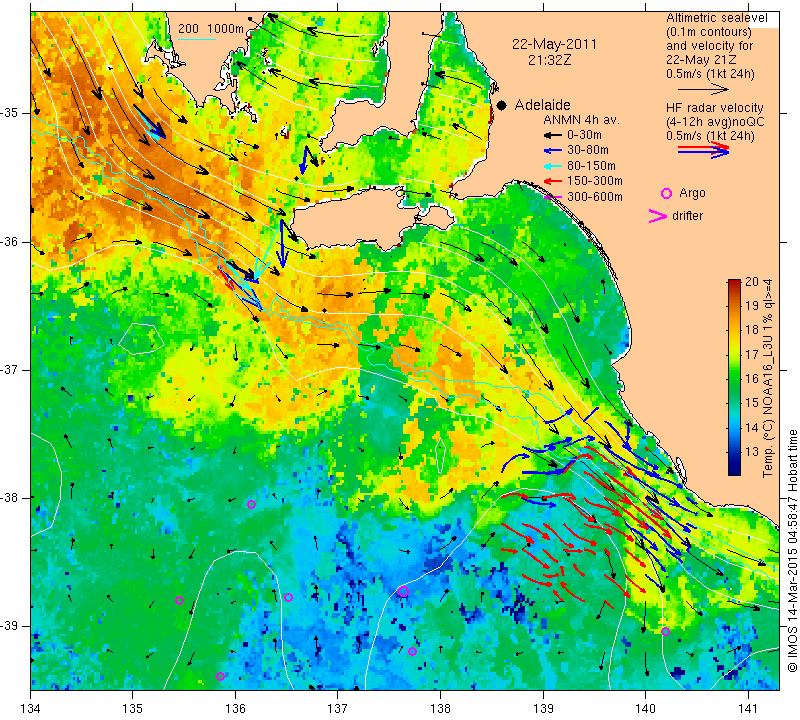The width and height of the screenshot is (800, 720).
Task: Click the red 150-300m legend arrow
Action: pos(552,181)
